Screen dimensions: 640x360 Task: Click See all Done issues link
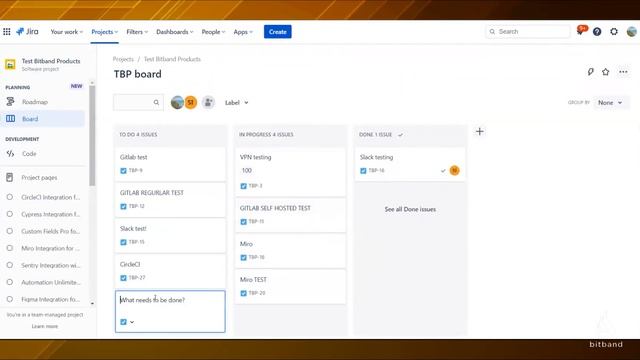pyautogui.click(x=410, y=209)
